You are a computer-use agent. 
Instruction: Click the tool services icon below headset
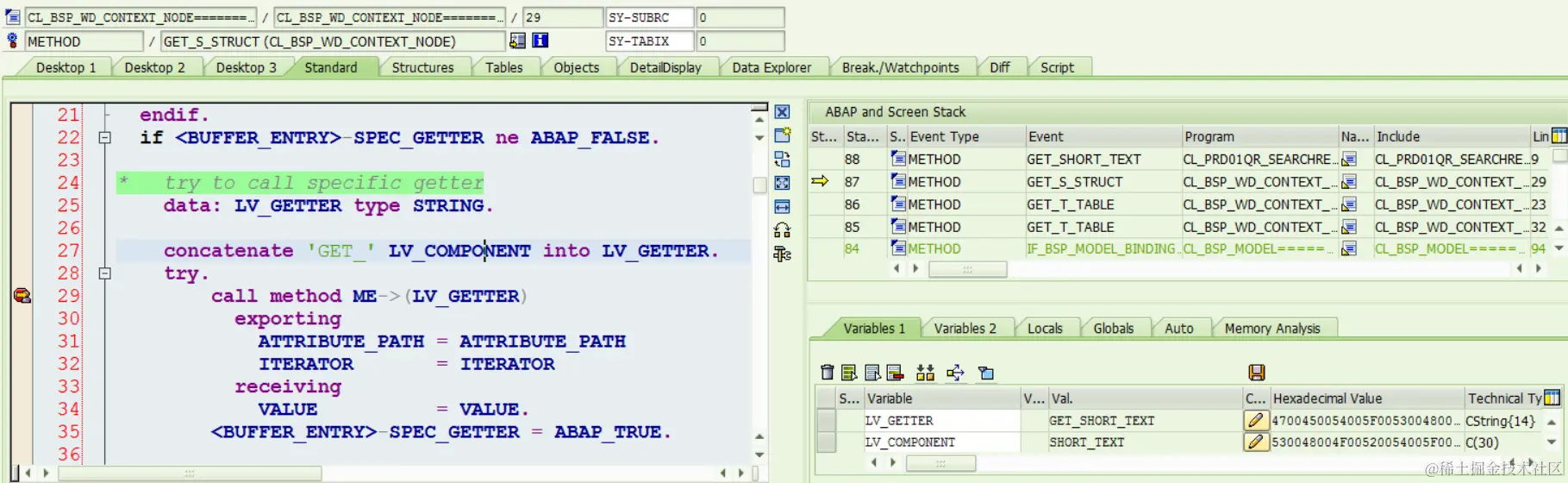pyautogui.click(x=782, y=254)
